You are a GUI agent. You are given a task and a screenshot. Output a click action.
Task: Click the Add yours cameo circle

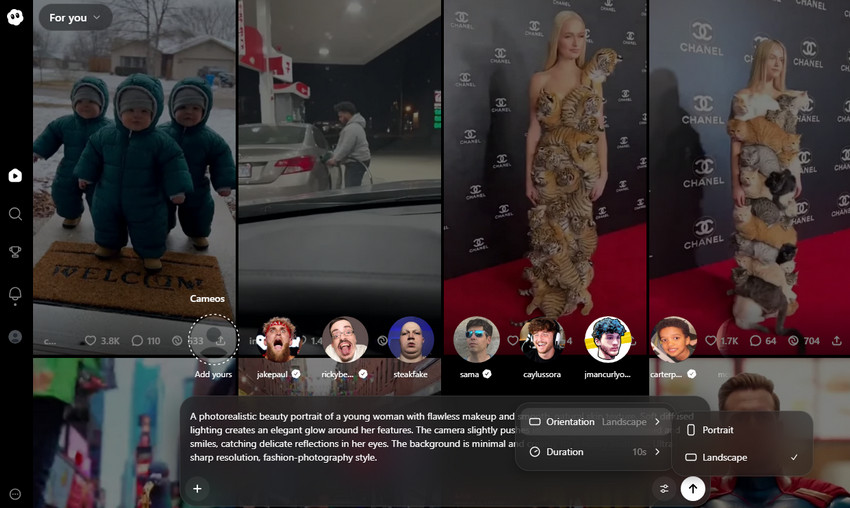(x=214, y=339)
